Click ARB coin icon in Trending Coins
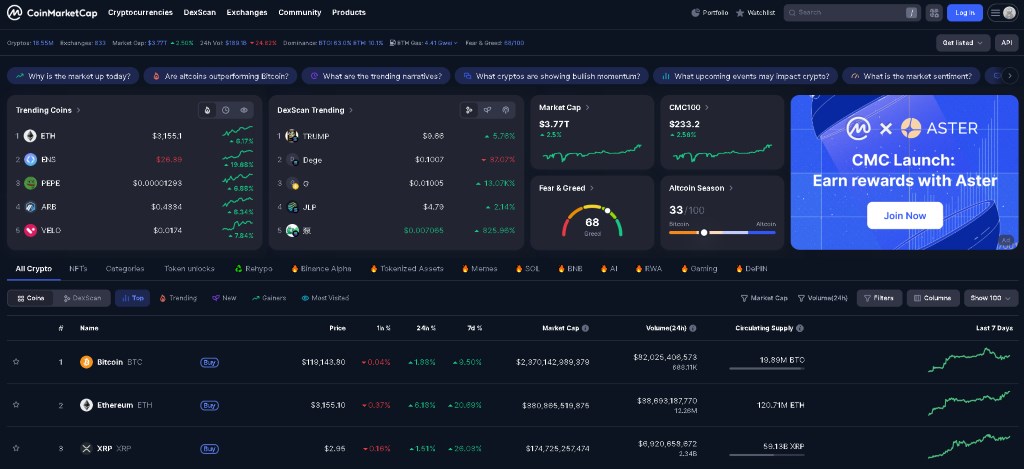 pos(30,206)
